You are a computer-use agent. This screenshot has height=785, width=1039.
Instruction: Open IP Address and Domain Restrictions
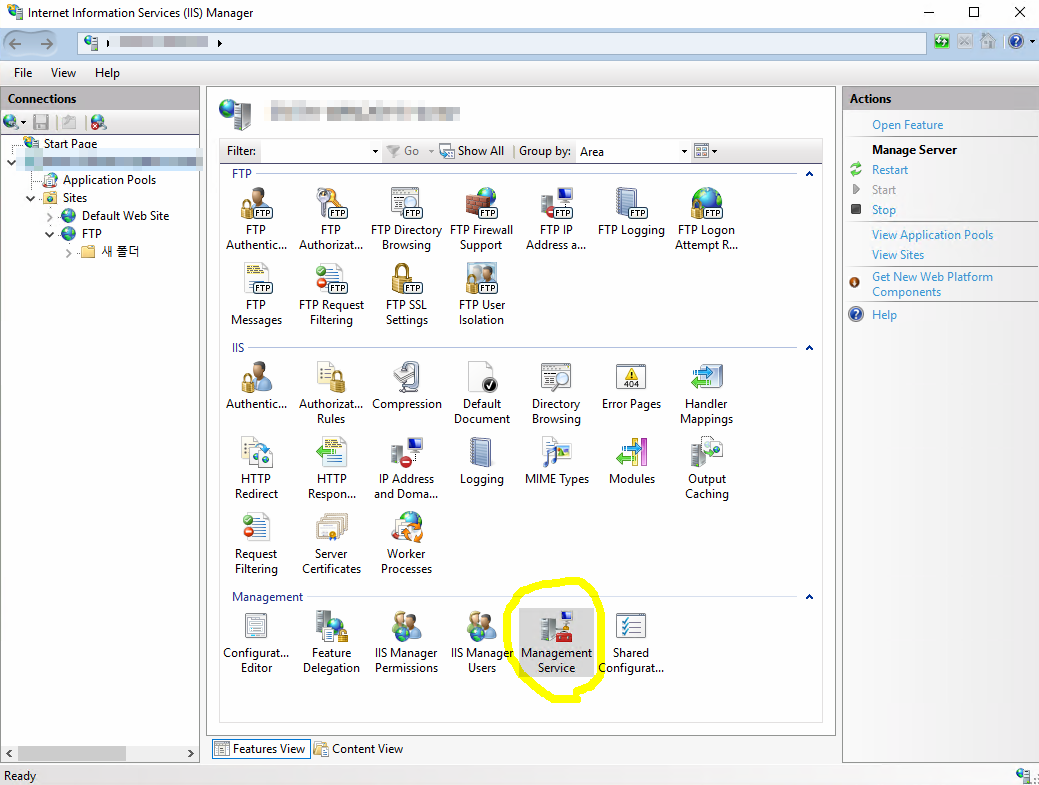pyautogui.click(x=406, y=468)
